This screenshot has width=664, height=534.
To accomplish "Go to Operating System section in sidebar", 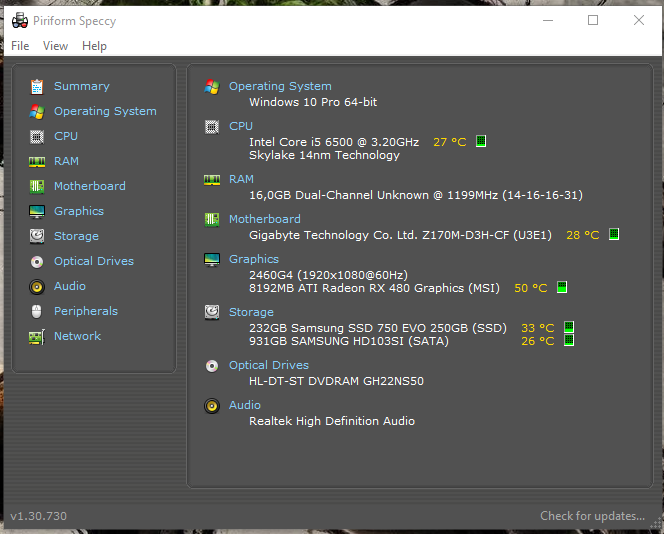I will [x=105, y=111].
